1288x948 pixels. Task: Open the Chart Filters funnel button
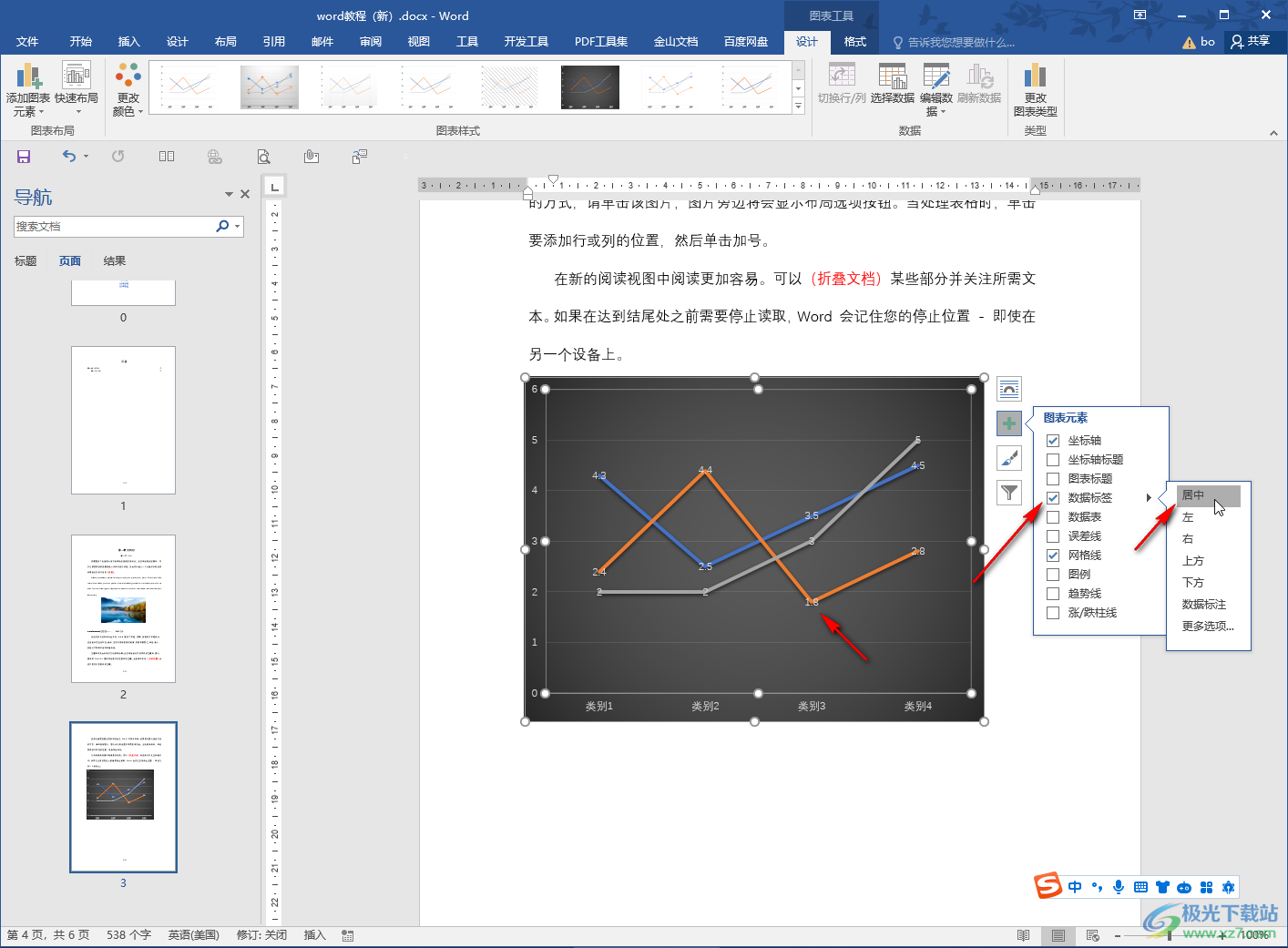click(x=1009, y=493)
